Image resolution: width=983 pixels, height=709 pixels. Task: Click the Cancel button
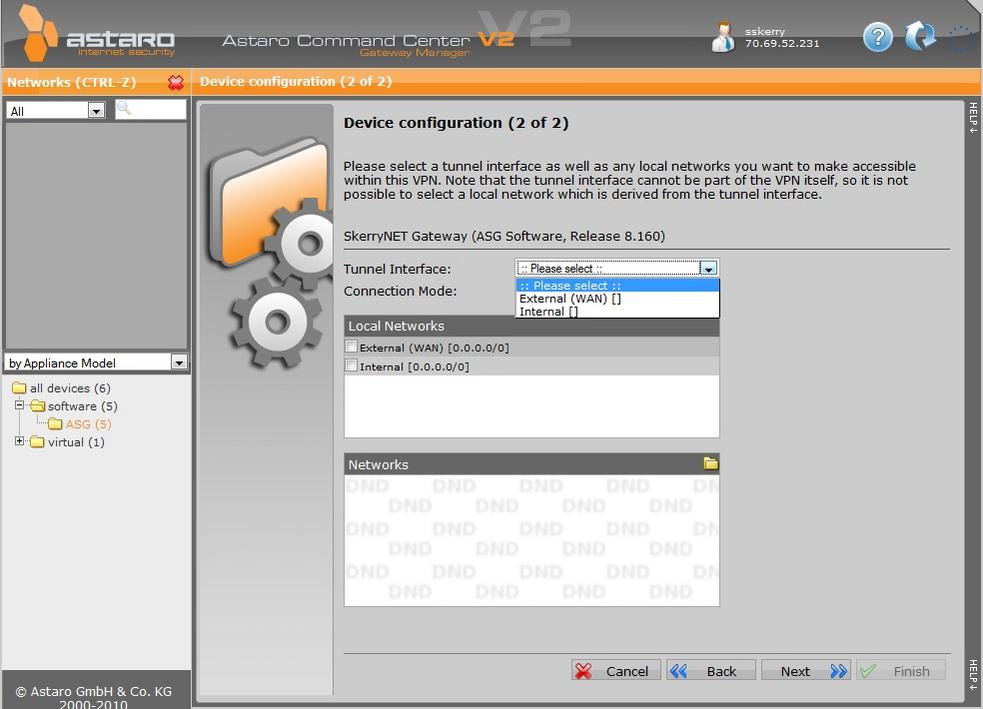click(615, 671)
